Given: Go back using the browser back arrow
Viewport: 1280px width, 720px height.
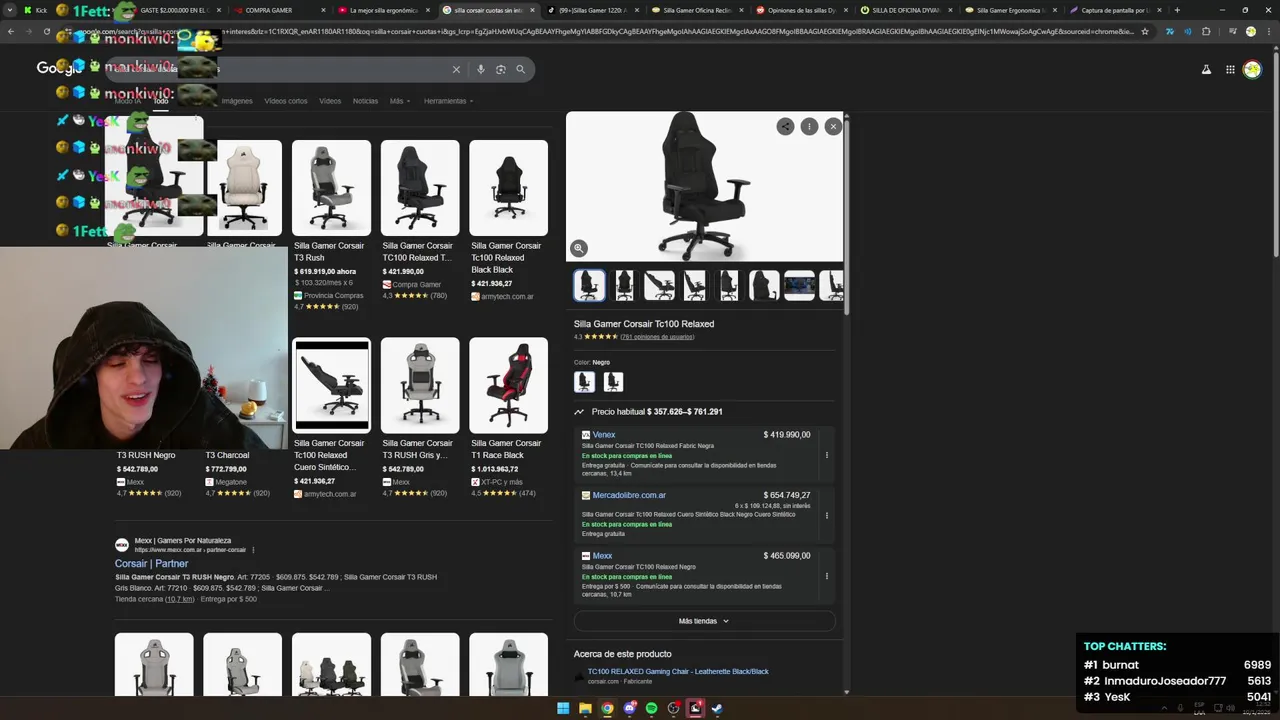Looking at the screenshot, I should (x=11, y=31).
